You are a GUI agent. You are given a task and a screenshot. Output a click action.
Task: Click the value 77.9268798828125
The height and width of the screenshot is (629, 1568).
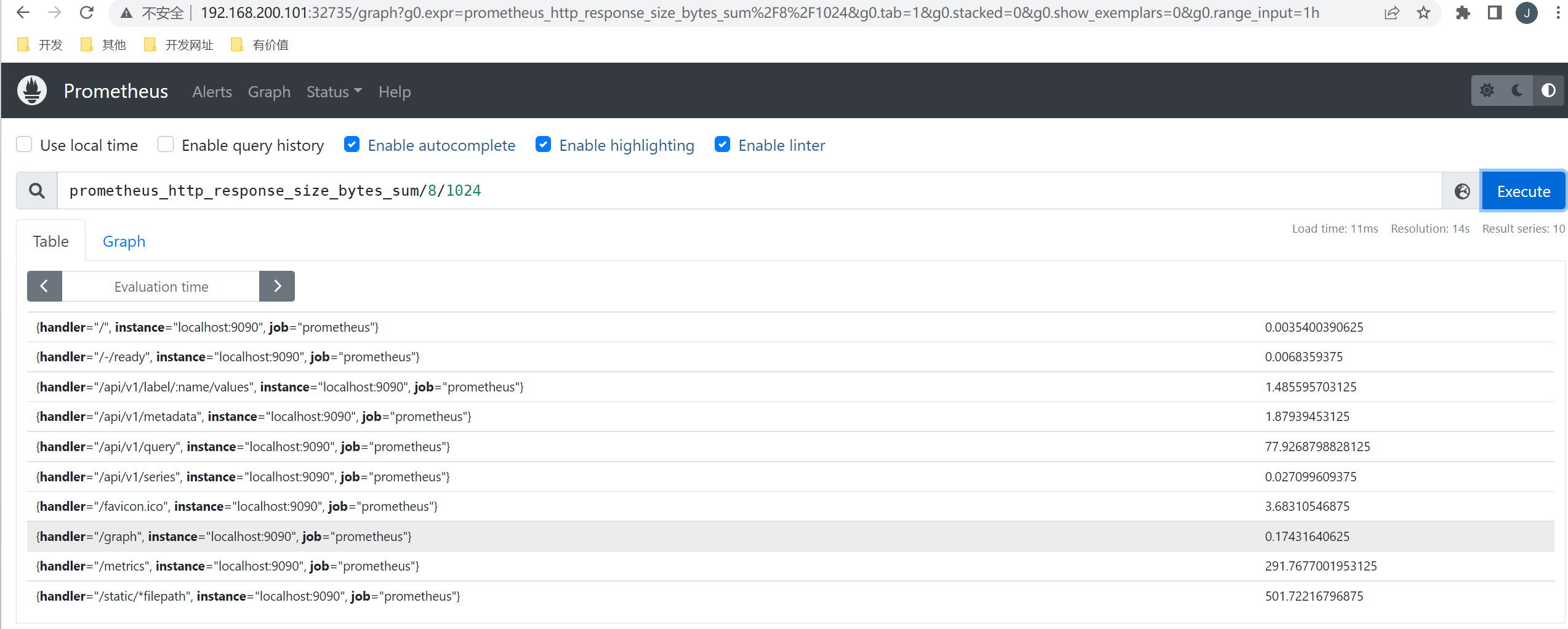point(1317,447)
